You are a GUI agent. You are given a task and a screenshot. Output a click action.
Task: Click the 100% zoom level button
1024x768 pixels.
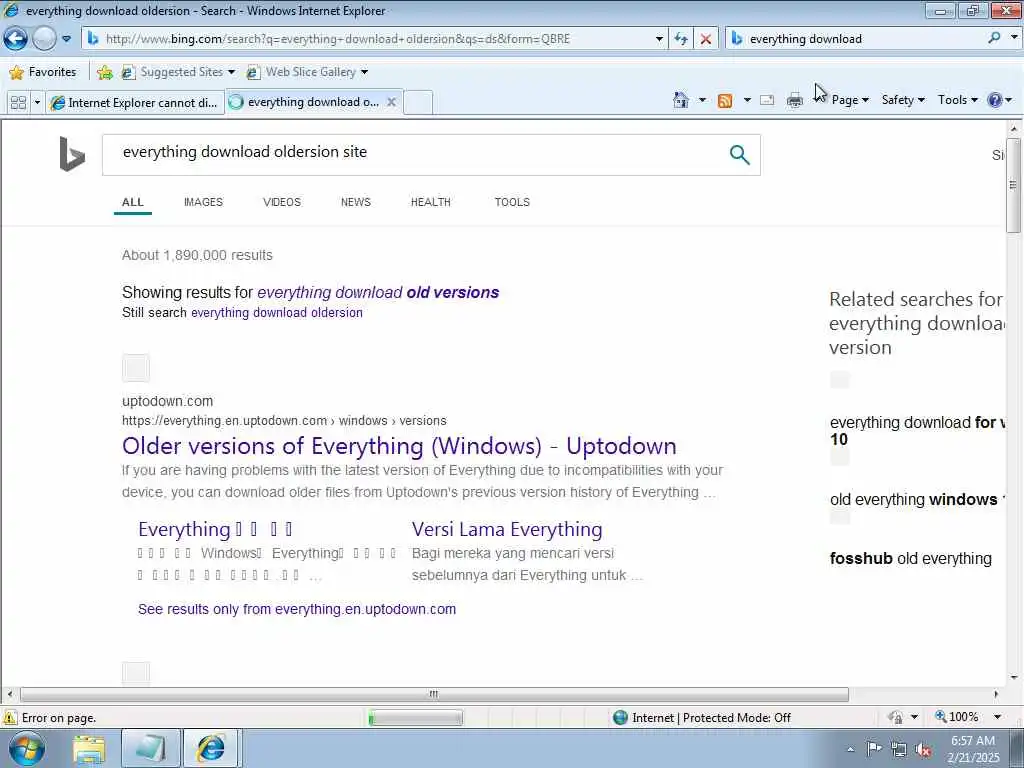(957, 717)
